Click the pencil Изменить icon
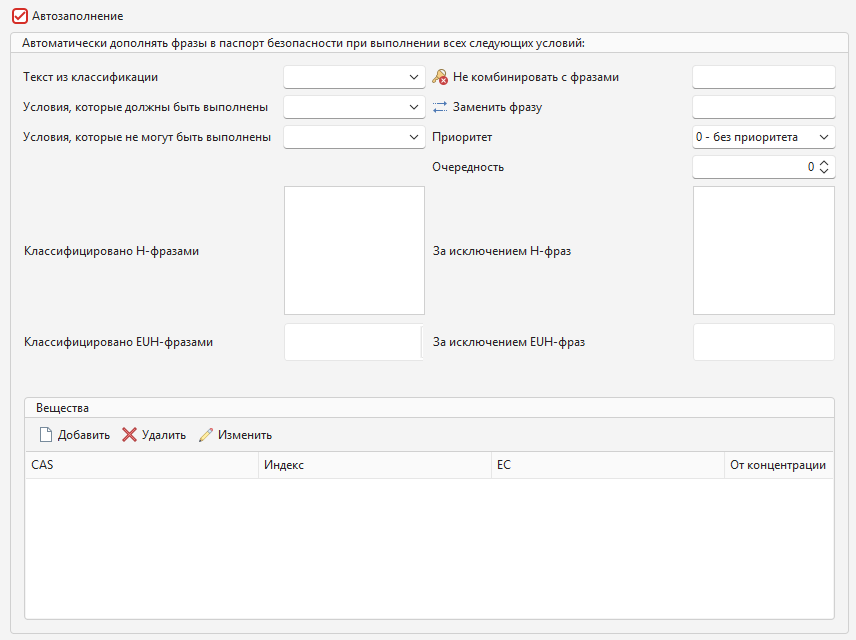Image resolution: width=856 pixels, height=640 pixels. tap(206, 435)
